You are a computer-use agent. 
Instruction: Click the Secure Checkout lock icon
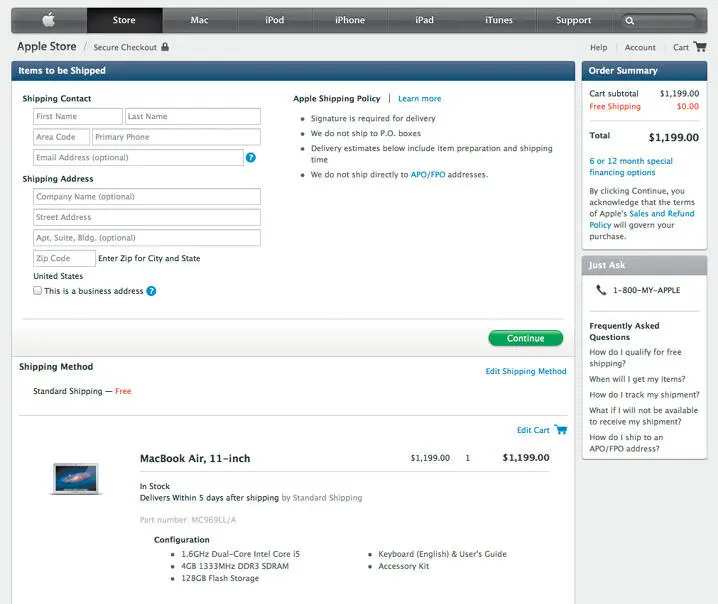click(x=165, y=47)
